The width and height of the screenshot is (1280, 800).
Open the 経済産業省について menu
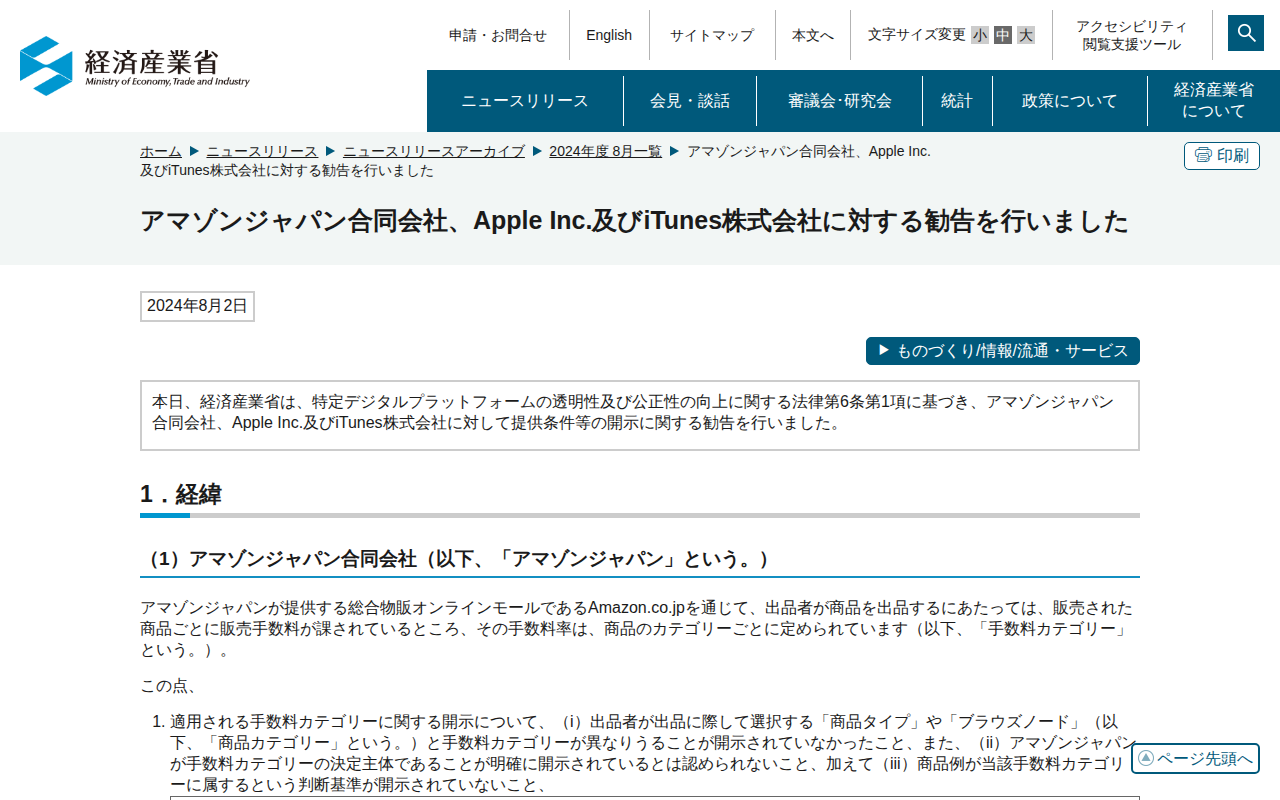1214,101
